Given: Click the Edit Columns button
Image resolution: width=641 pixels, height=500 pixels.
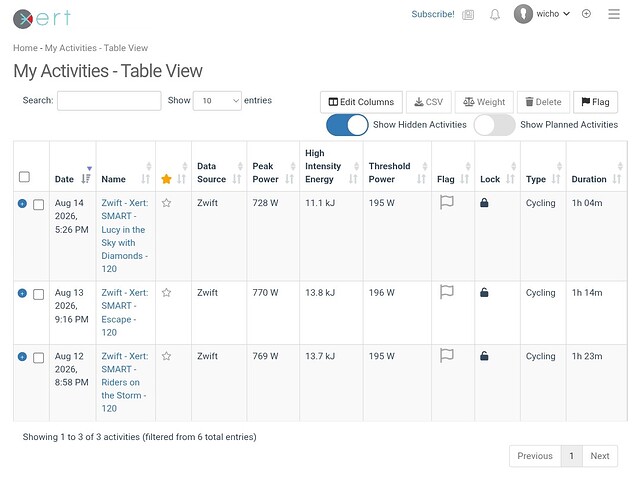Looking at the screenshot, I should (361, 102).
